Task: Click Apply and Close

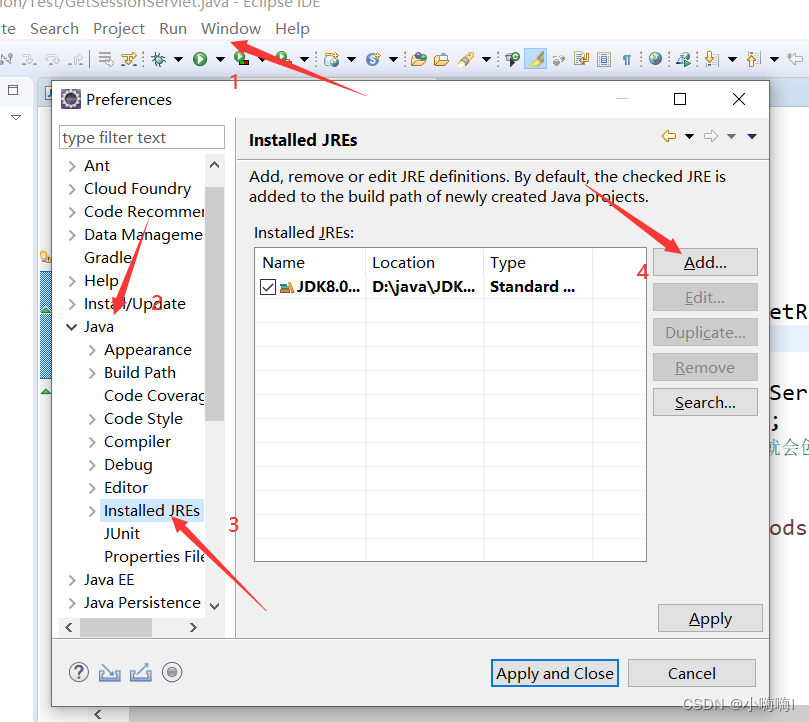Action: (x=554, y=673)
